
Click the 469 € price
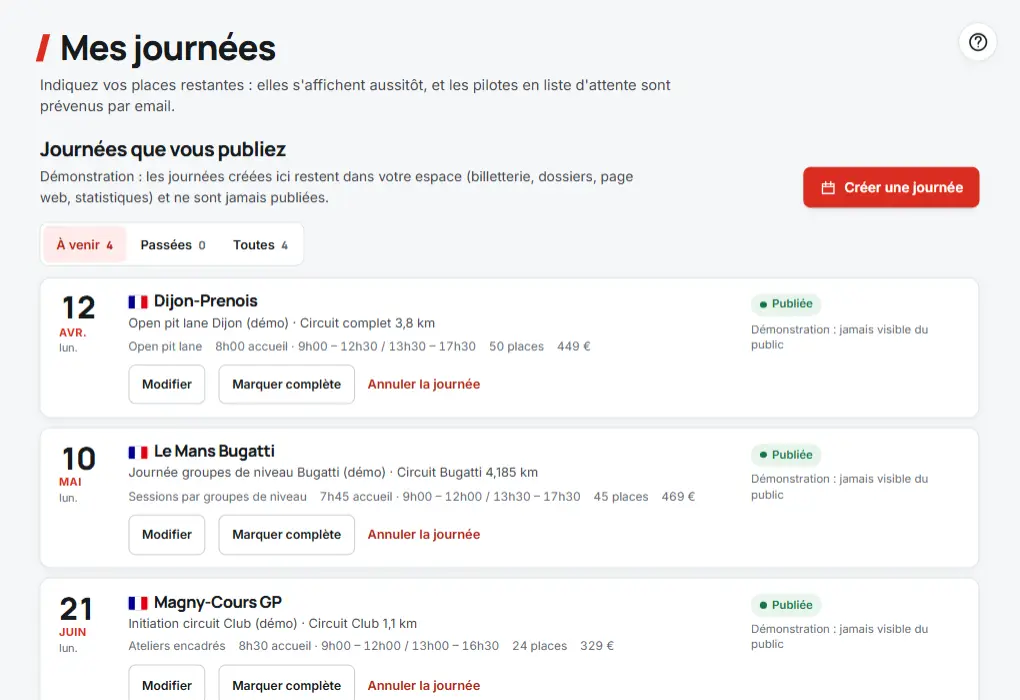(678, 497)
